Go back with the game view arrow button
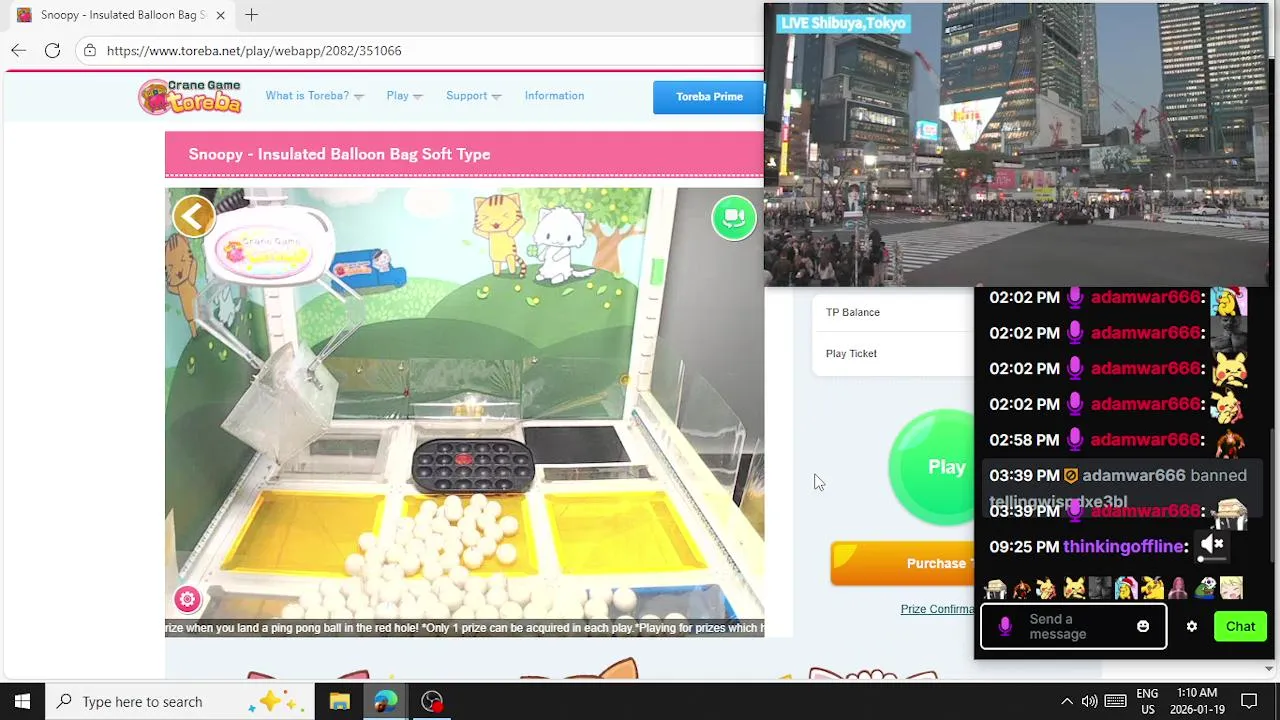The width and height of the screenshot is (1280, 720). point(194,216)
